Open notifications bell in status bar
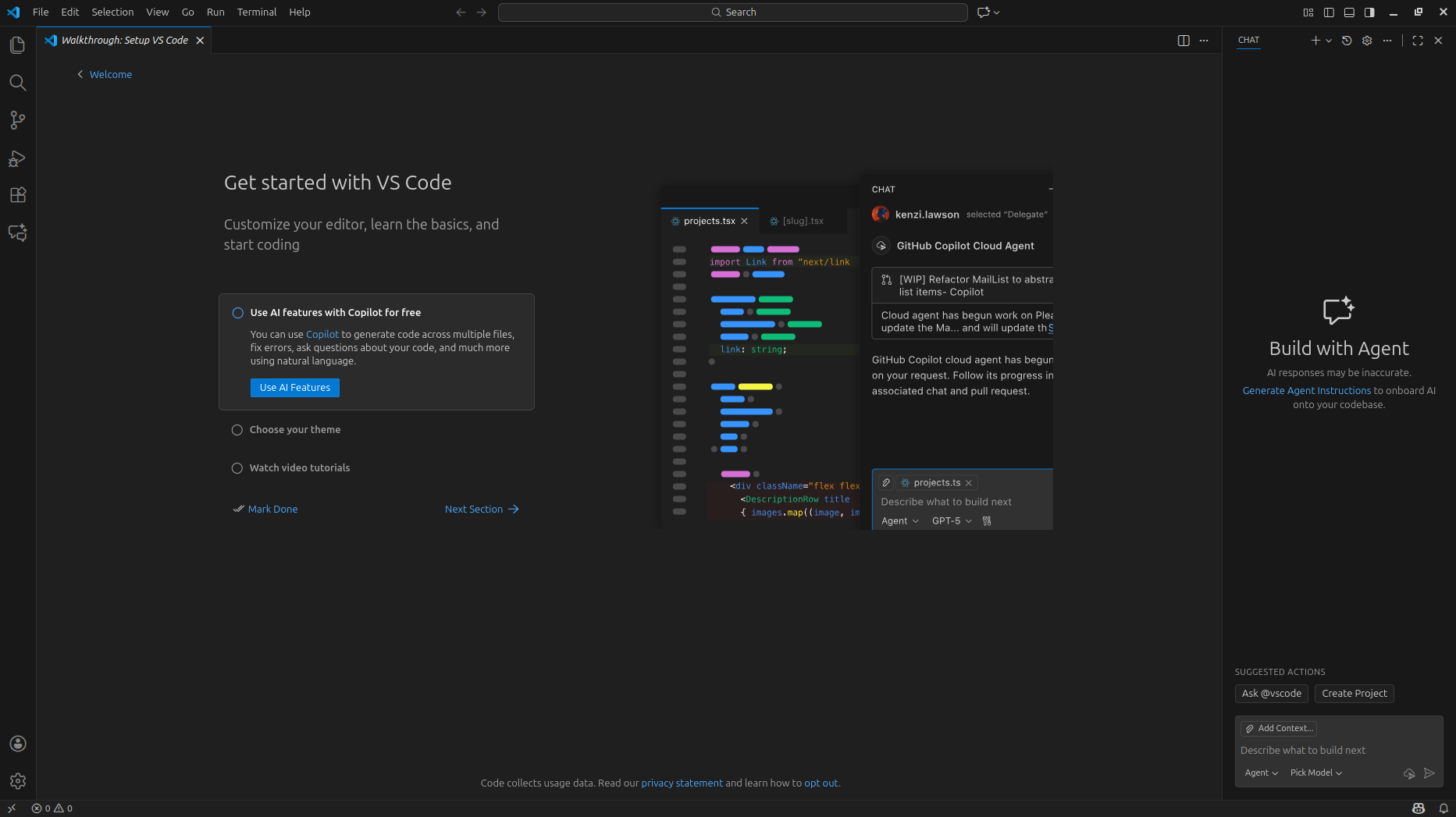The image size is (1456, 817). 1444,808
